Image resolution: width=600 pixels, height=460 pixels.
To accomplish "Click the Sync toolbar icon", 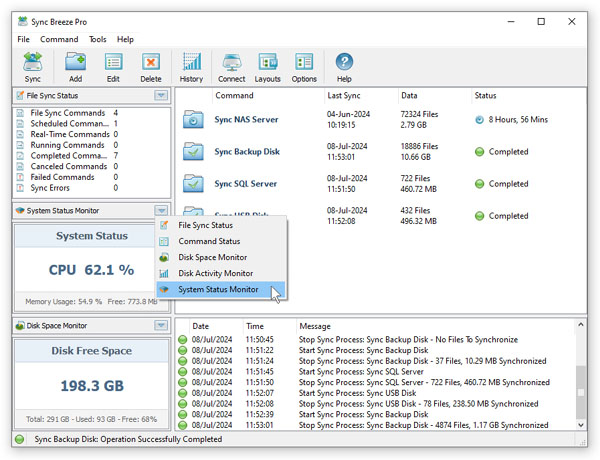I will [x=33, y=62].
